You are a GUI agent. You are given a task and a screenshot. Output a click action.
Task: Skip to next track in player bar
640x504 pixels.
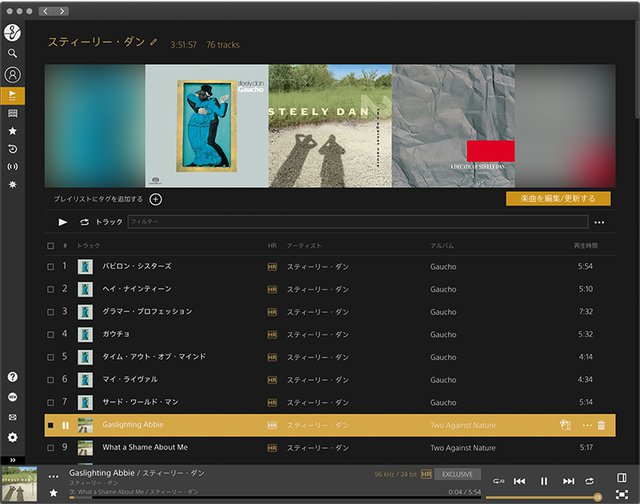568,481
